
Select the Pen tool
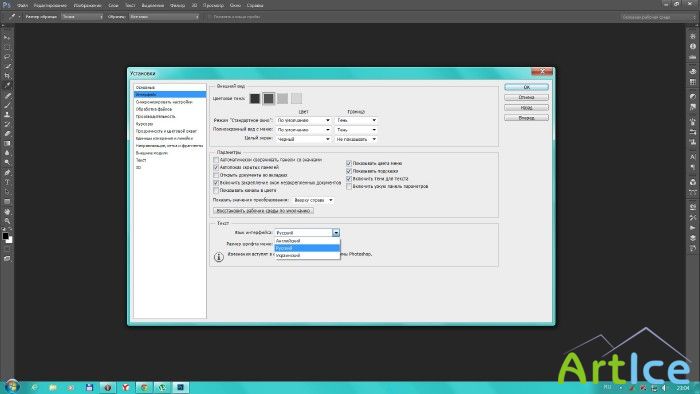tap(7, 172)
